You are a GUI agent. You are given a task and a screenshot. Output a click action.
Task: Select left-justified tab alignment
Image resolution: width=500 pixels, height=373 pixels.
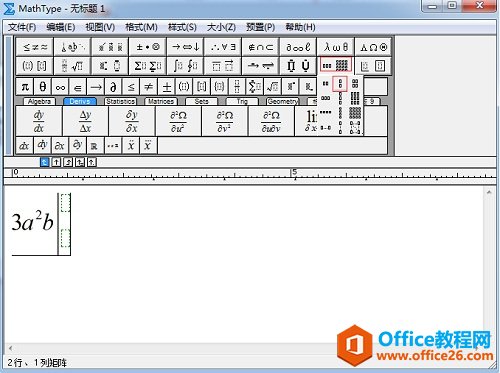44,162
